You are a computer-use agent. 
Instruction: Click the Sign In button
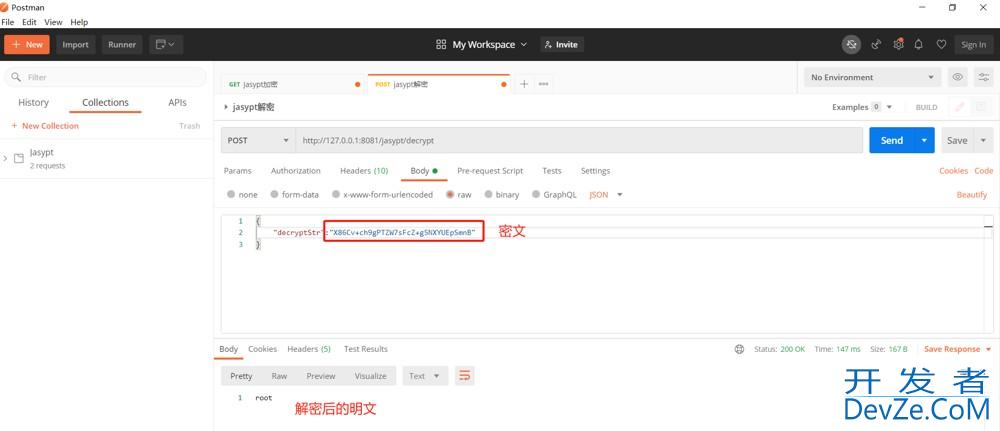[x=973, y=45]
